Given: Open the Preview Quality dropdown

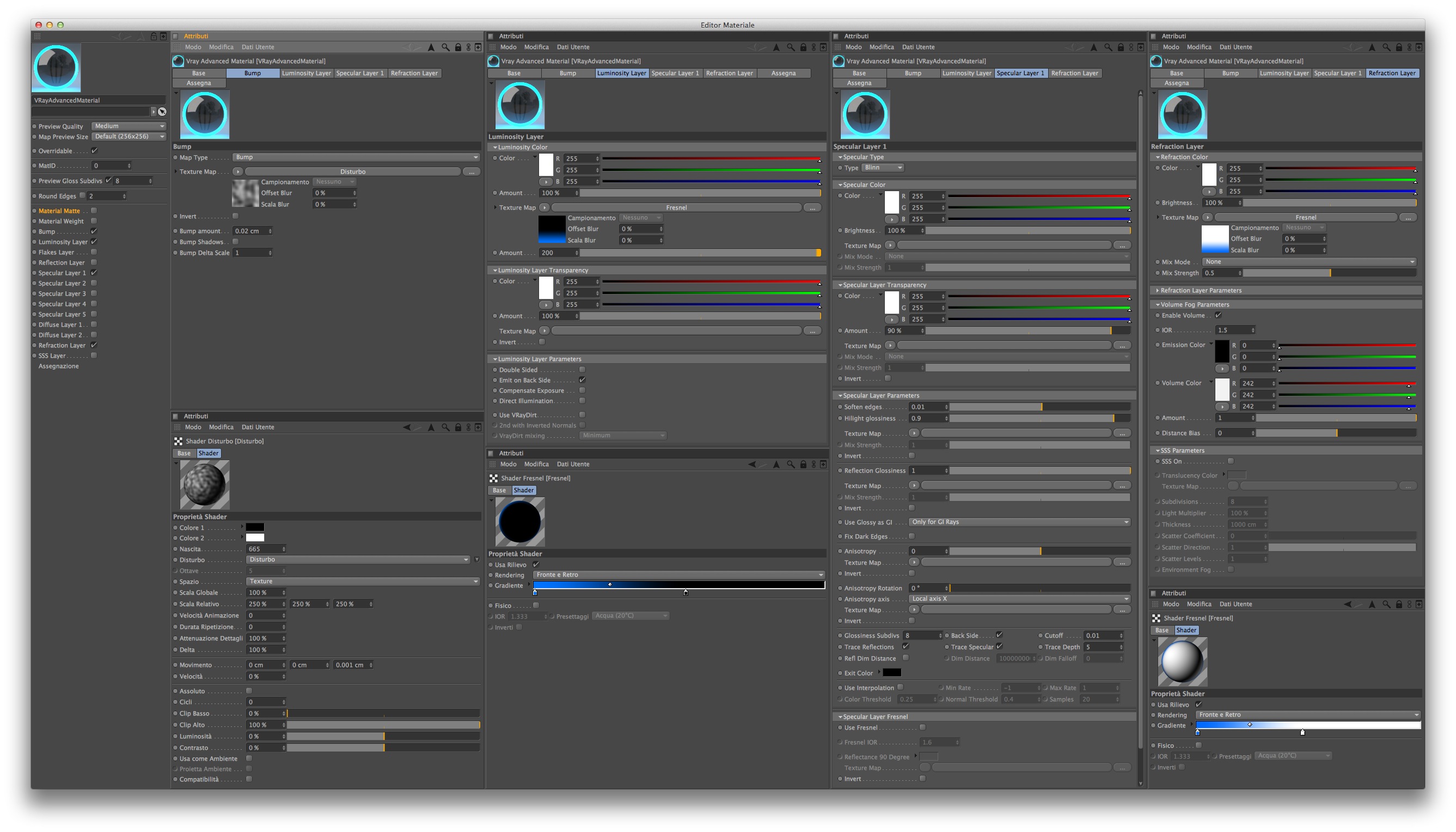Looking at the screenshot, I should pyautogui.click(x=128, y=126).
